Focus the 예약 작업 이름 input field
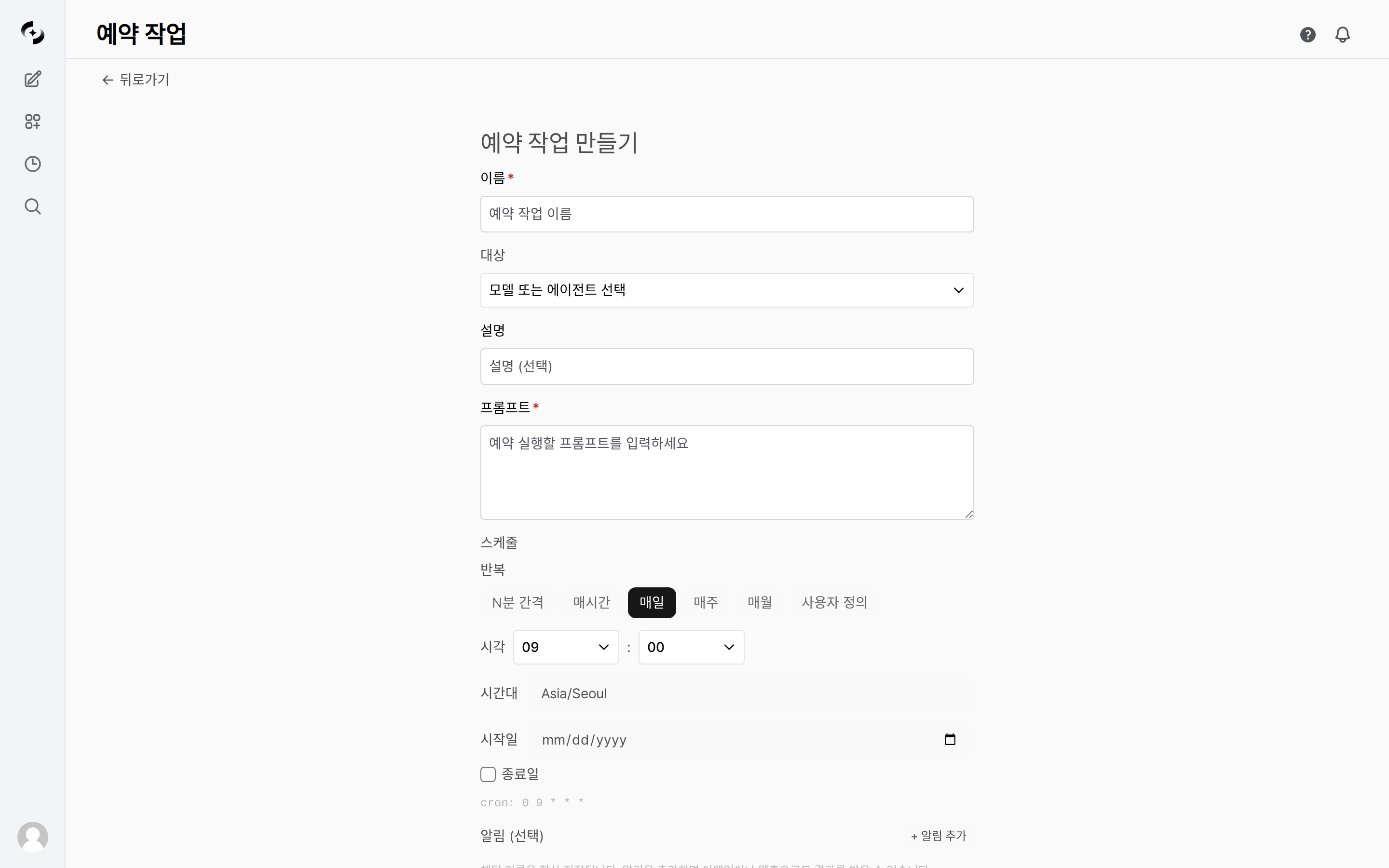Image resolution: width=1389 pixels, height=868 pixels. (x=727, y=214)
